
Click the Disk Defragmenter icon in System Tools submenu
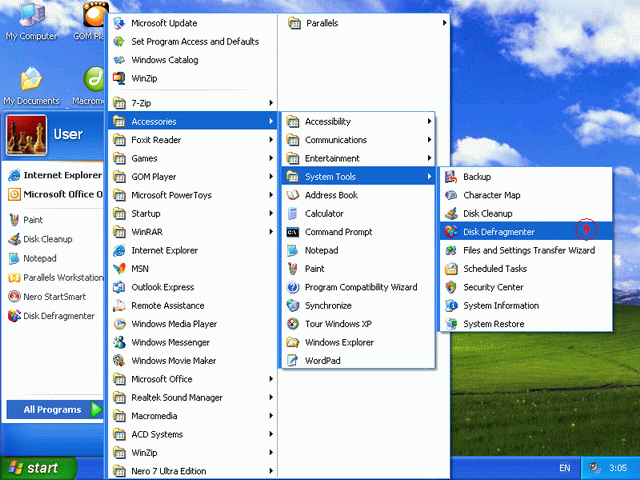[451, 232]
